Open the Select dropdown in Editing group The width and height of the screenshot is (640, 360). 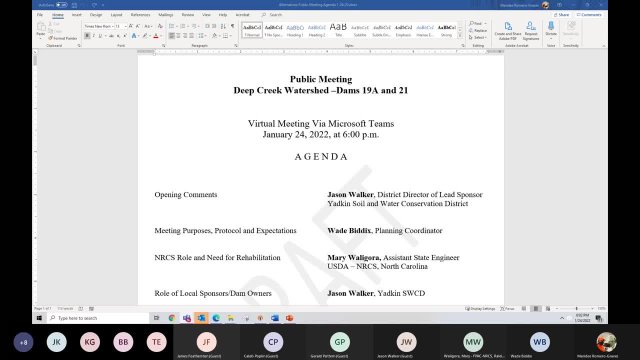[x=478, y=38]
